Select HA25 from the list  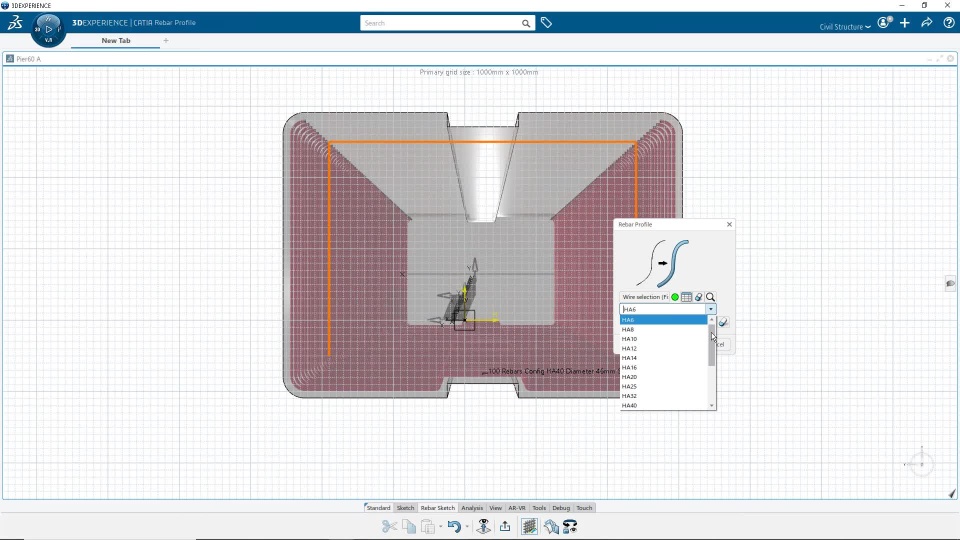pos(664,386)
